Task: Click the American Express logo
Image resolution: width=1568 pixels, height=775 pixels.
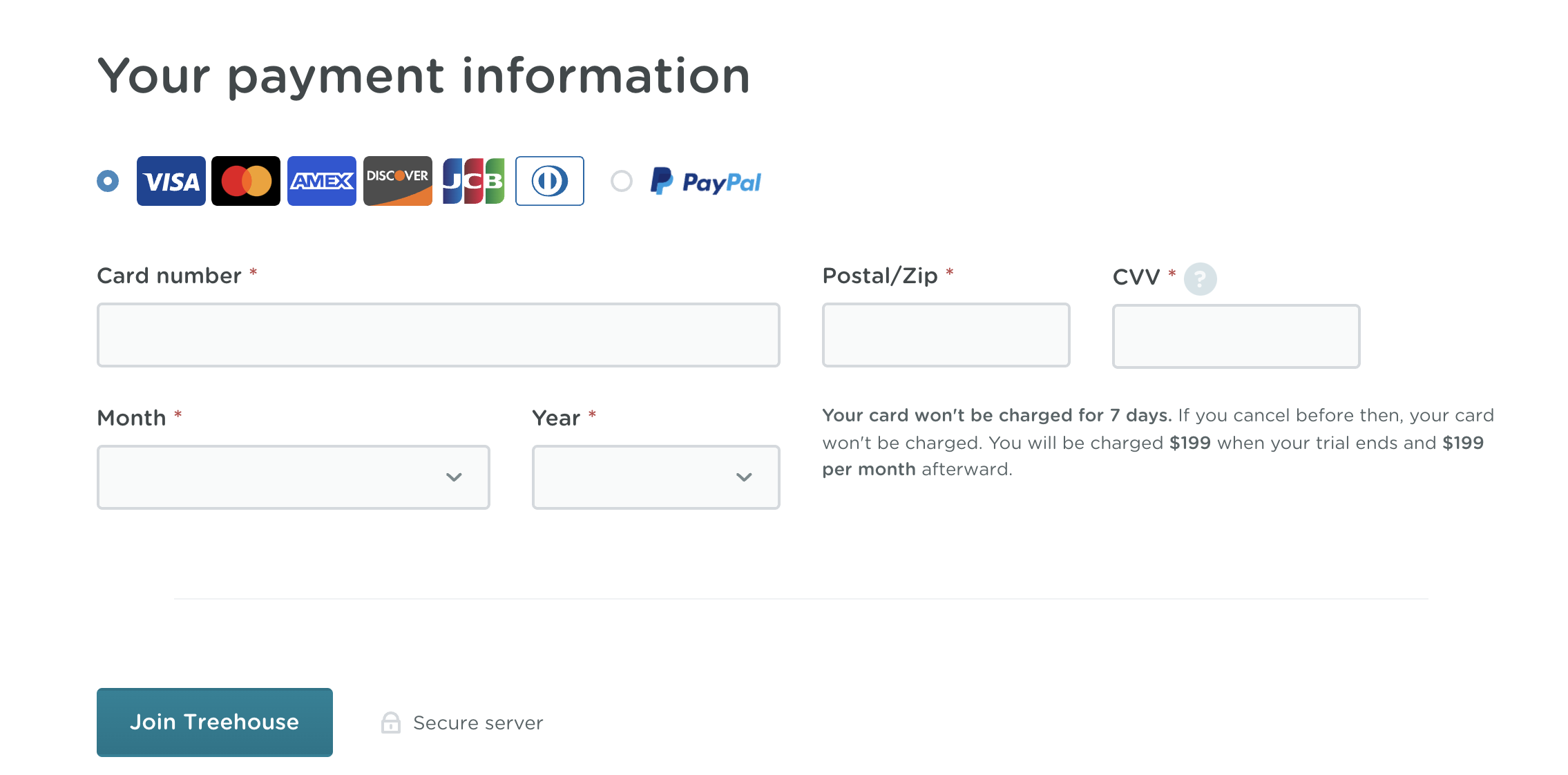Action: 322,181
